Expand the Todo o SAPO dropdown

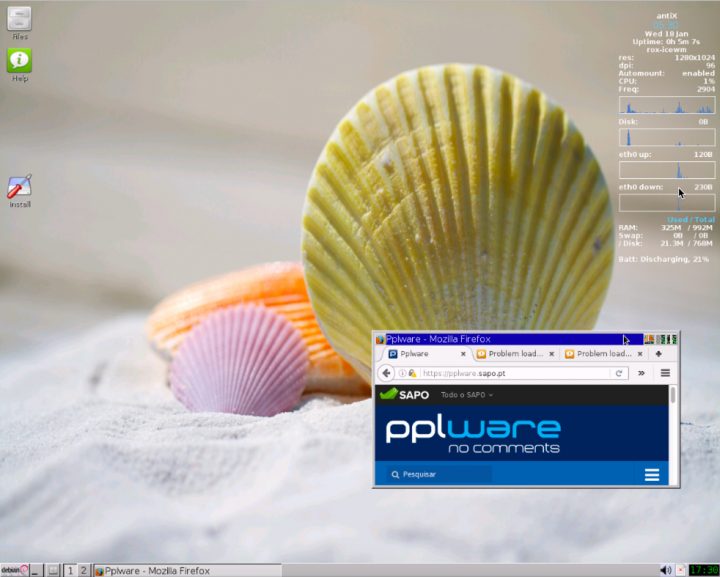(467, 395)
